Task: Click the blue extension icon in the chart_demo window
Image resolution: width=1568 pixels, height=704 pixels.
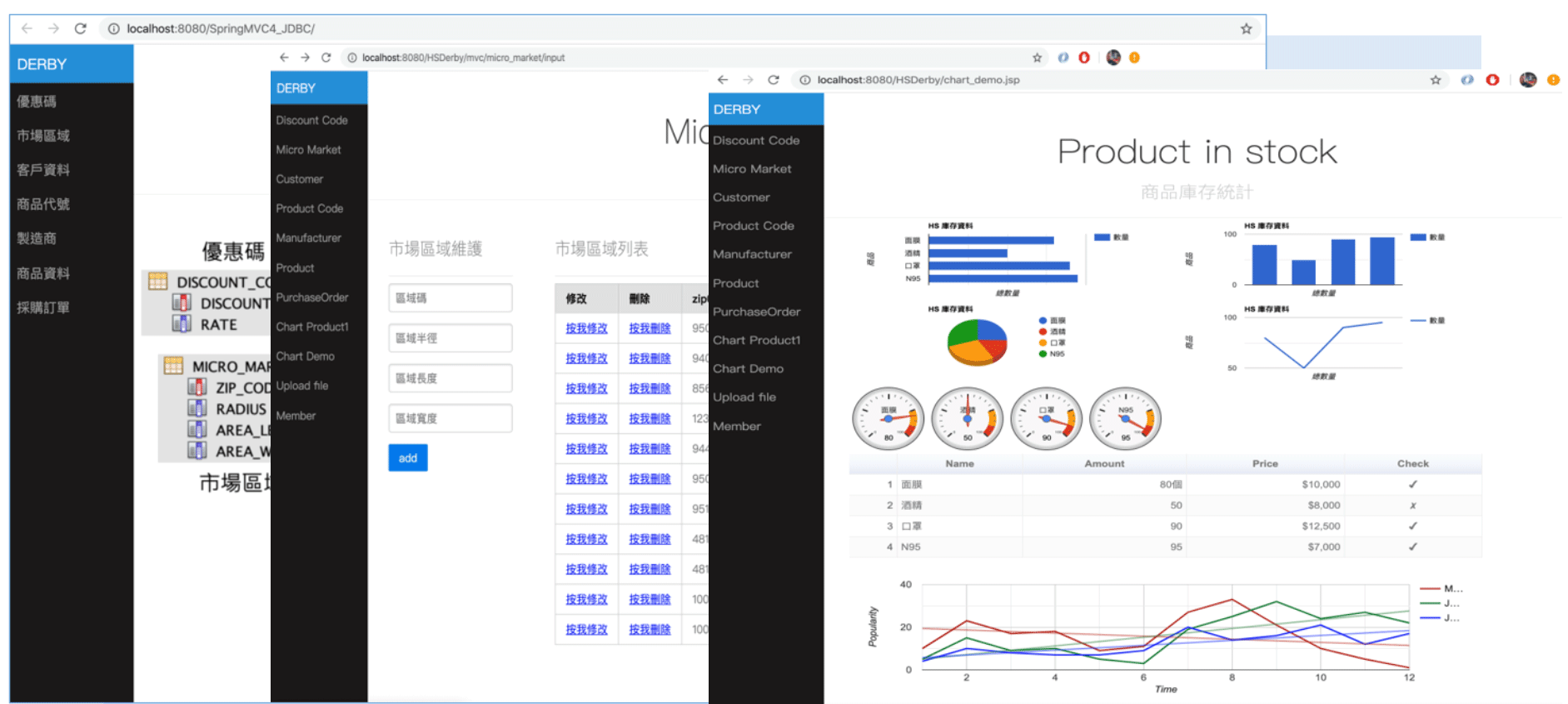Action: click(x=1466, y=80)
